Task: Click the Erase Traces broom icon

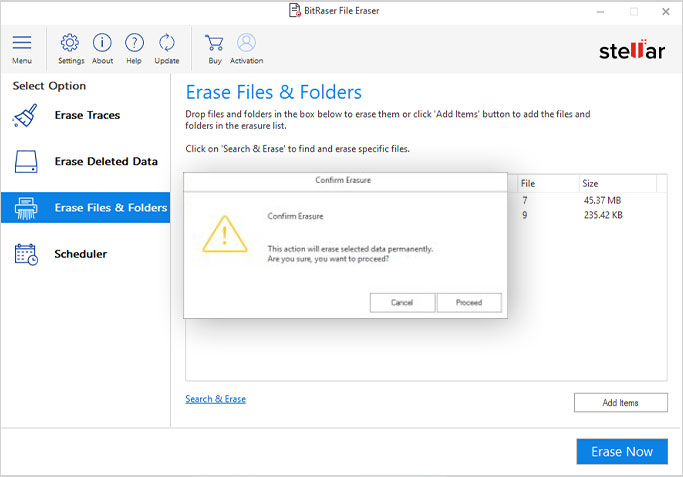Action: point(25,115)
